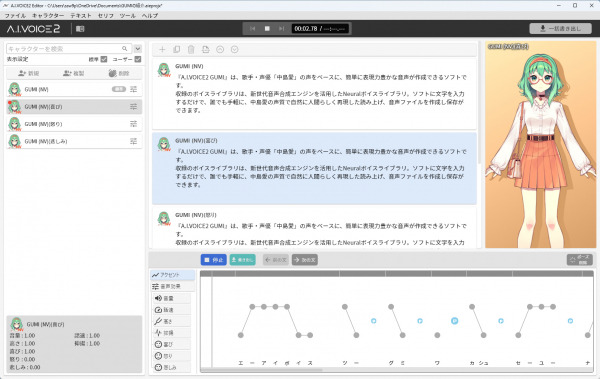The width and height of the screenshot is (600, 379).
Task: Click the add line plus icon
Action: (x=162, y=49)
